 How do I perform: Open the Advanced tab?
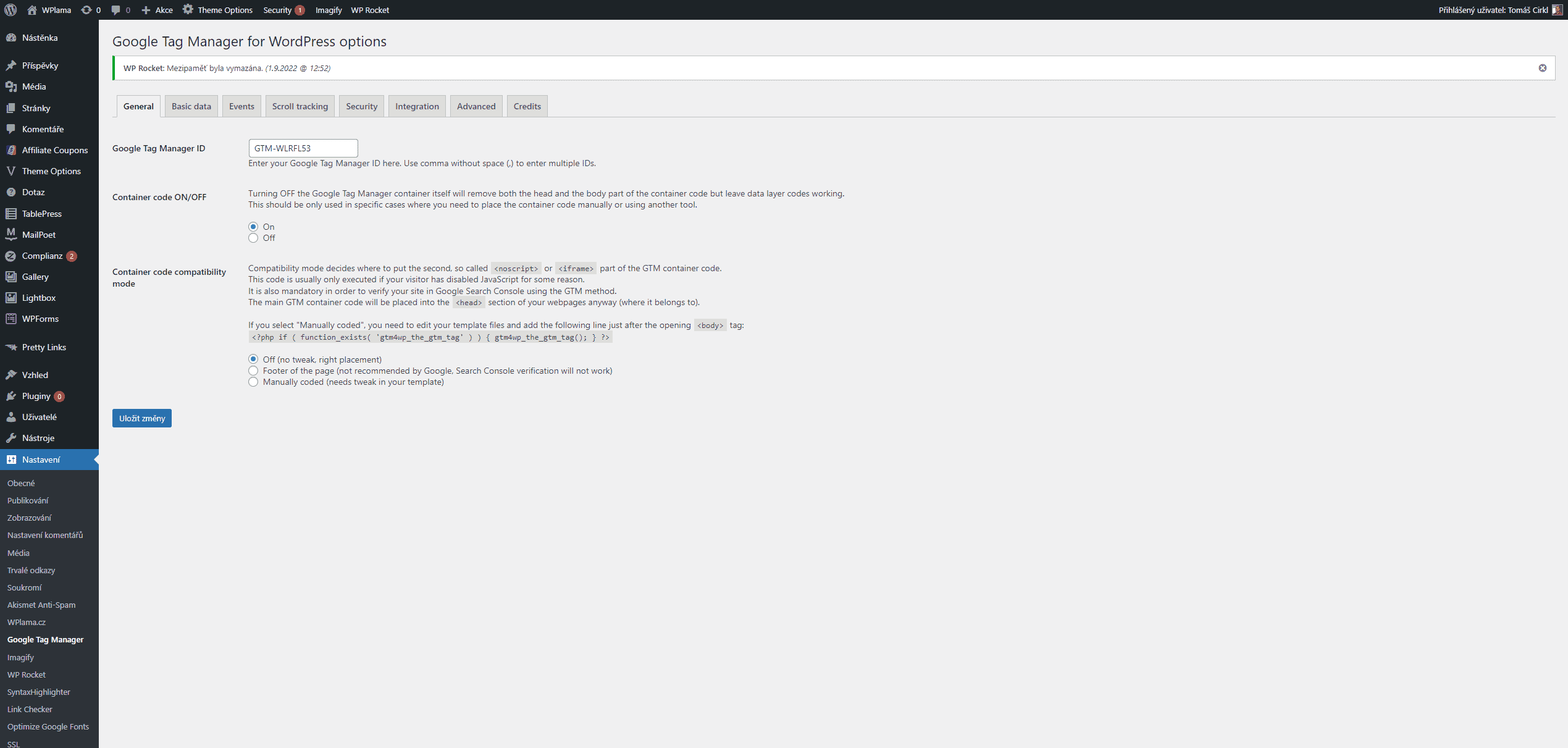coord(476,106)
